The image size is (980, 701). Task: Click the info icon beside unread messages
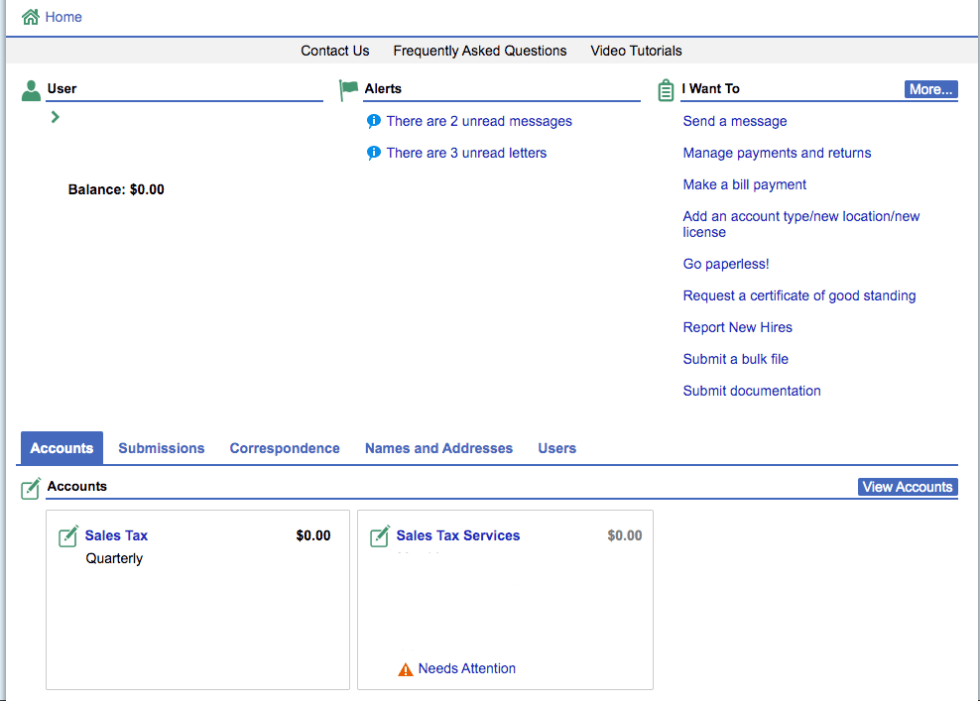[373, 121]
